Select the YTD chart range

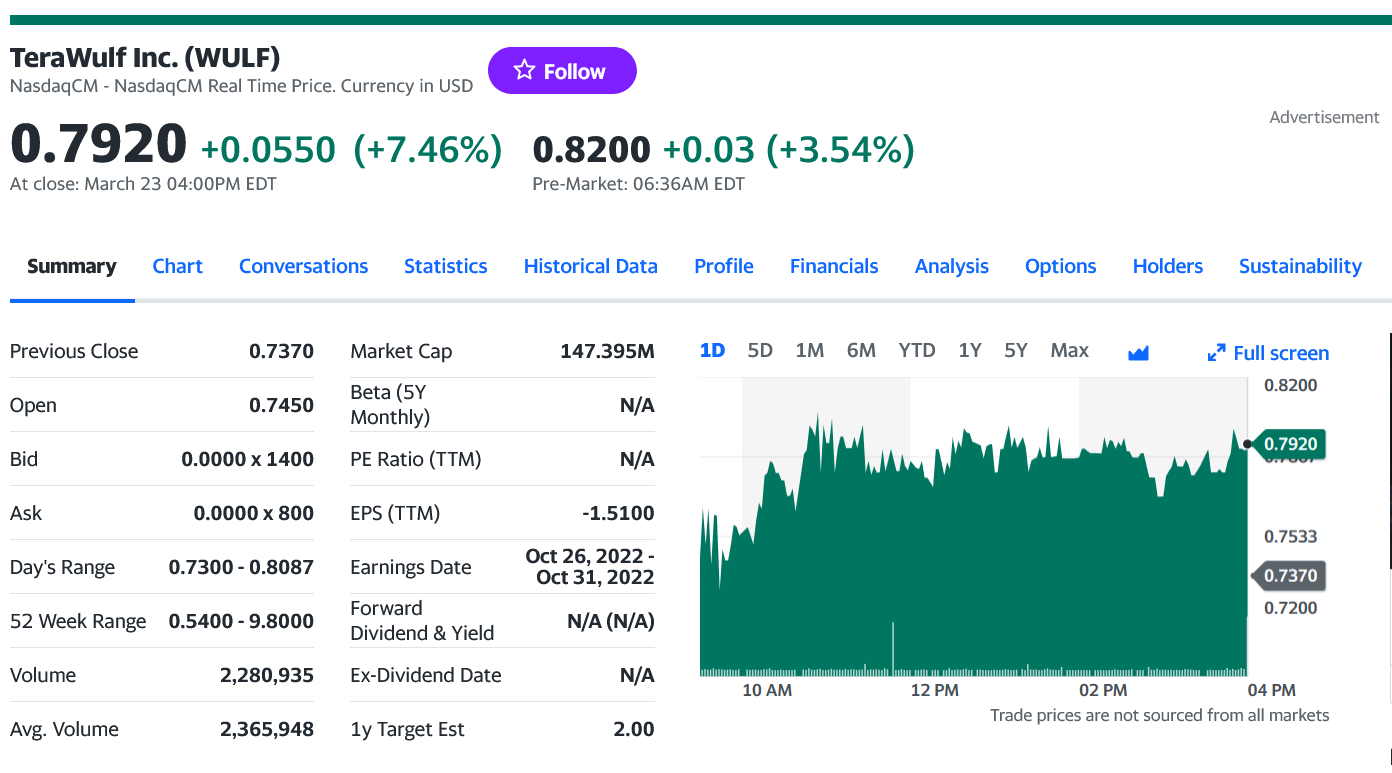[916, 350]
